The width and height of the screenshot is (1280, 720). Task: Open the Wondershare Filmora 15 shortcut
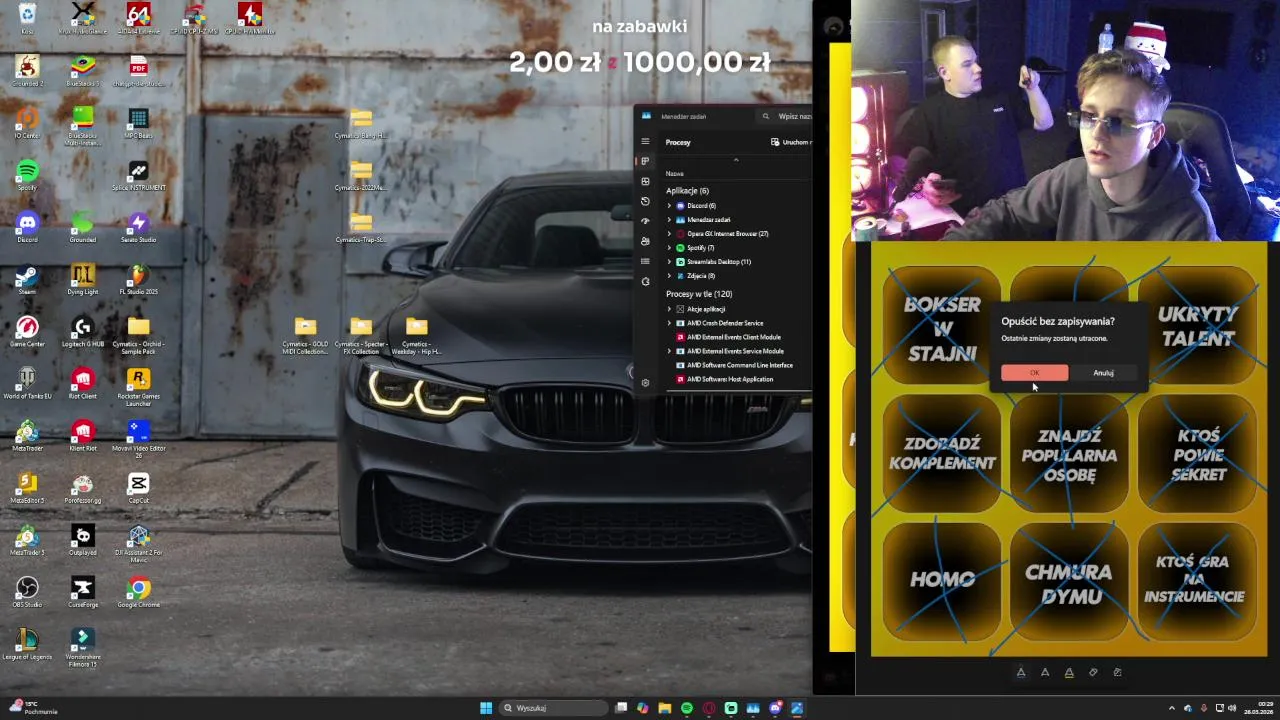click(83, 646)
